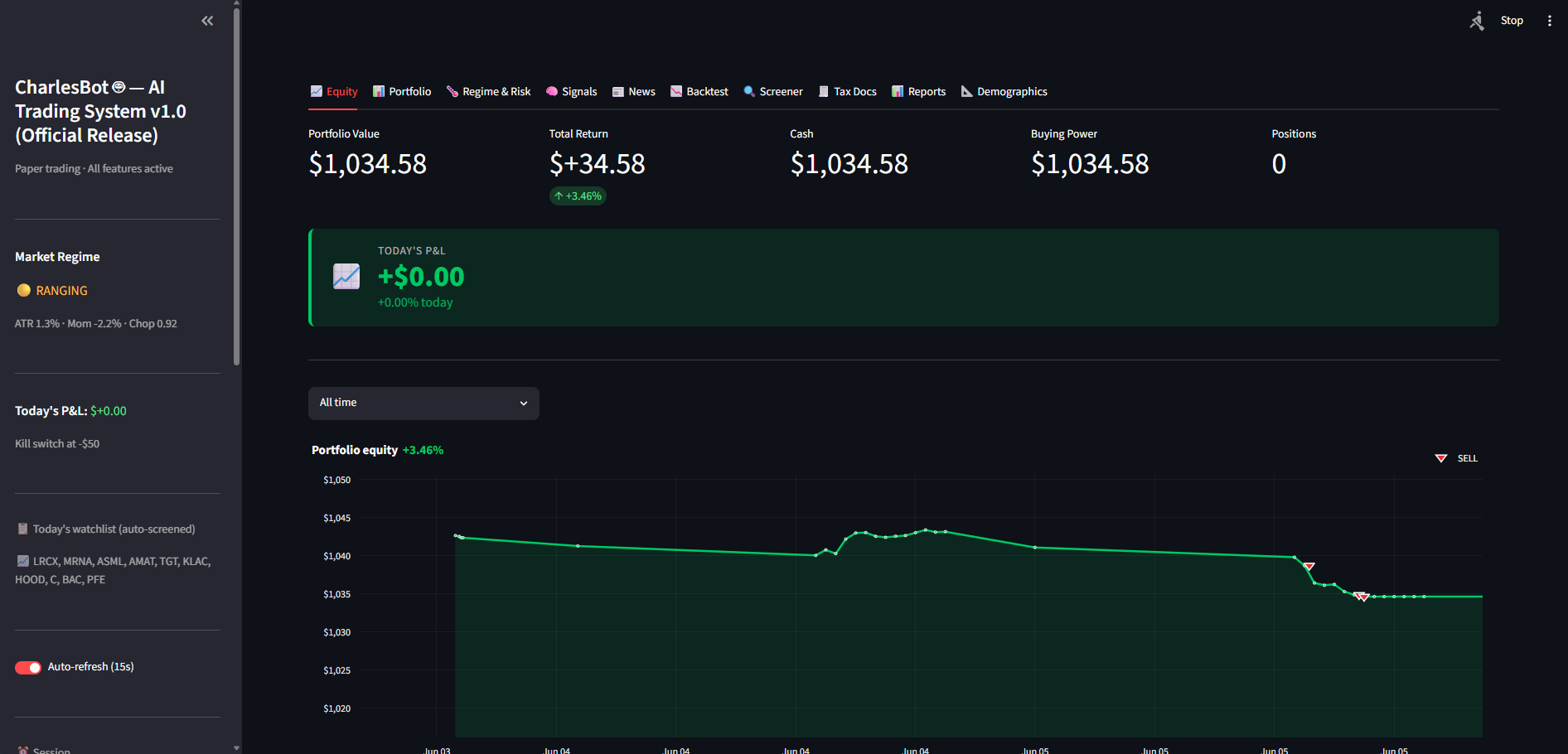Click the yellow RANGING status dot
The width and height of the screenshot is (1568, 754).
tap(24, 290)
